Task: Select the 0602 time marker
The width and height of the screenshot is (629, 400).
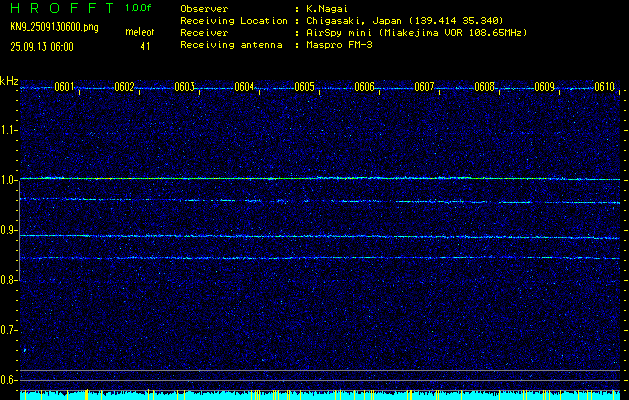Action: point(124,87)
